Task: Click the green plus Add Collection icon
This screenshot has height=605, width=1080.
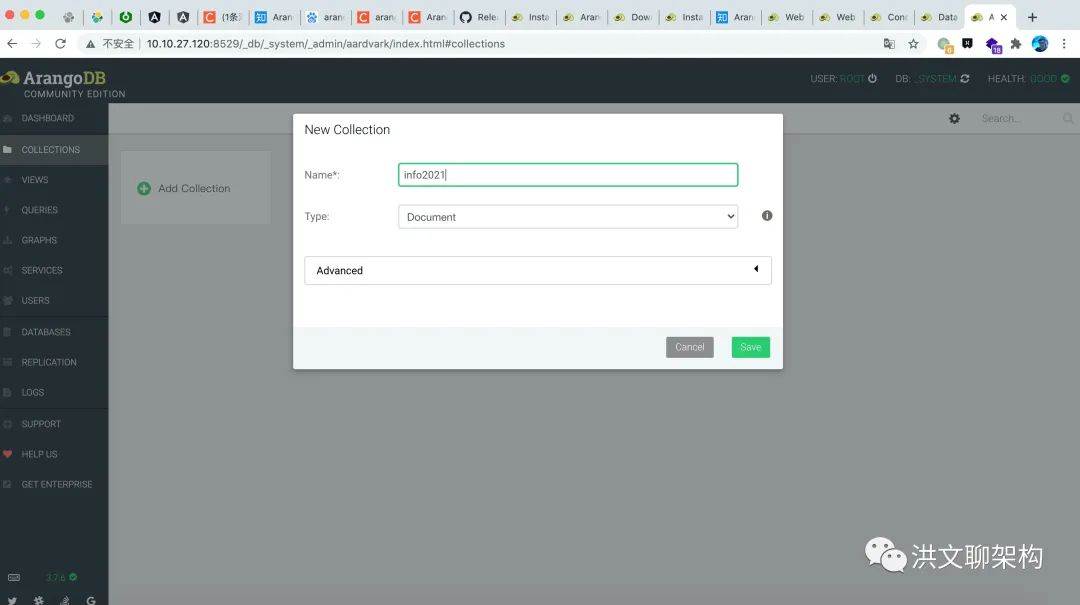Action: coord(144,188)
